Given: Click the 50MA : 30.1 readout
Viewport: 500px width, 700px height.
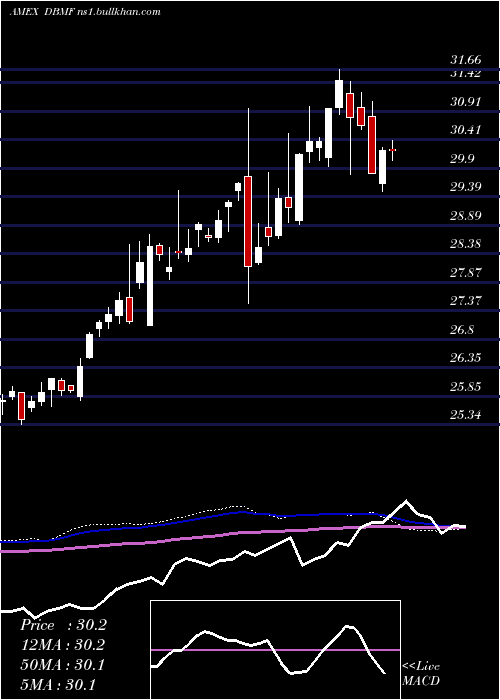Looking at the screenshot, I should click(62, 665).
